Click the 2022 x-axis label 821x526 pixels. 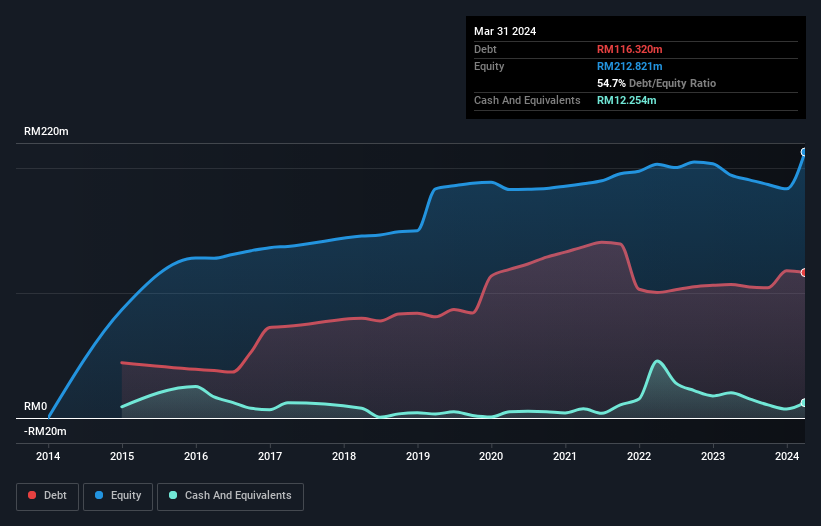639,456
